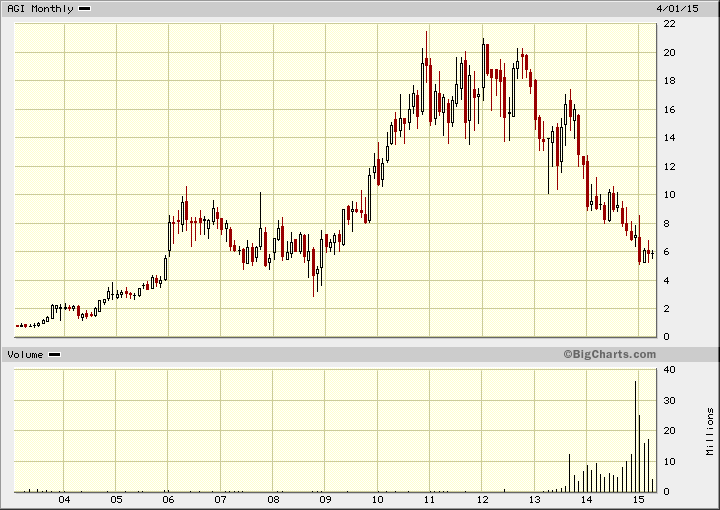
Task: Select the 16 price axis label
Action: 669,109
